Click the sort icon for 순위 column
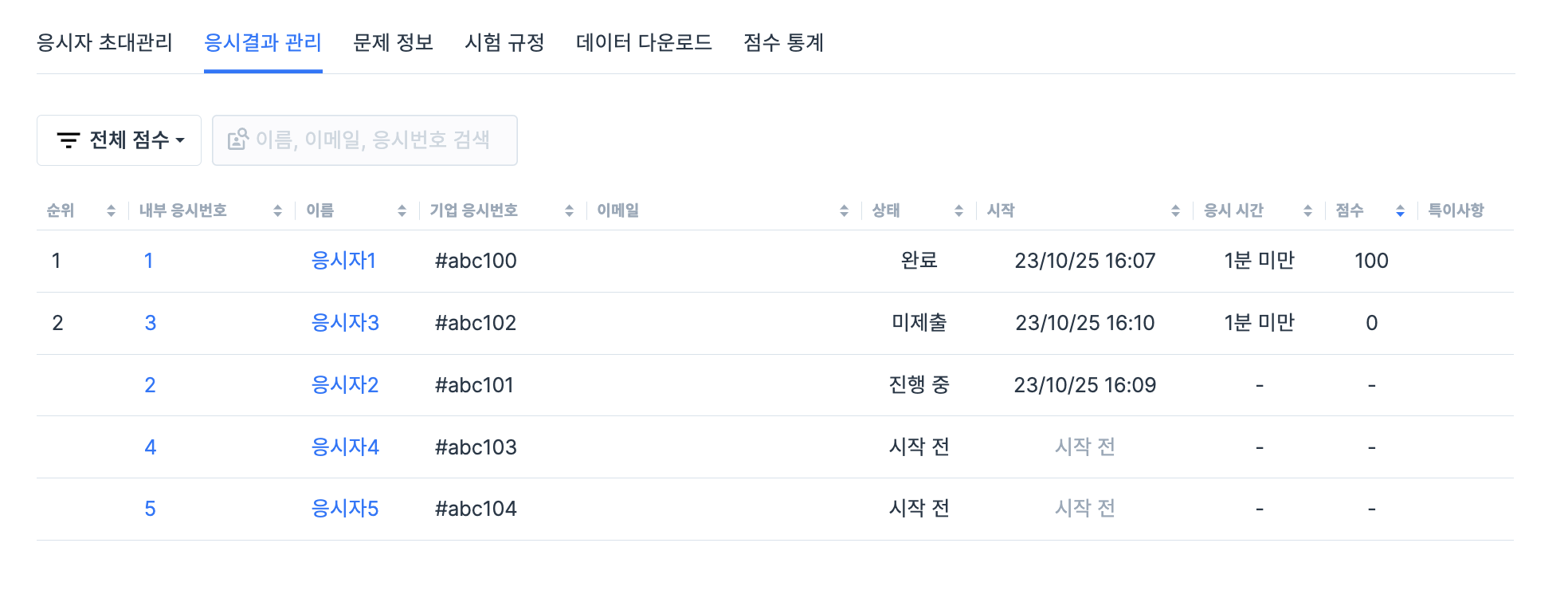The image size is (1568, 598). pyautogui.click(x=111, y=210)
